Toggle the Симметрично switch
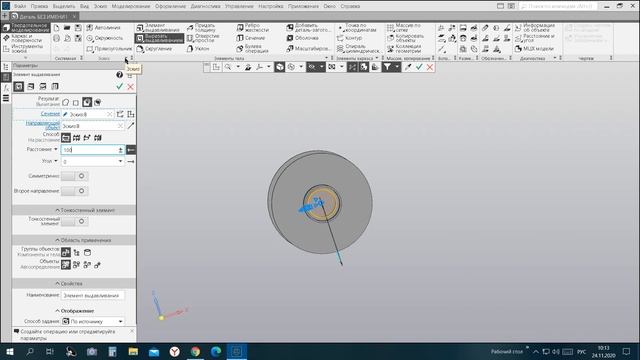640x360 pixels. (x=74, y=176)
